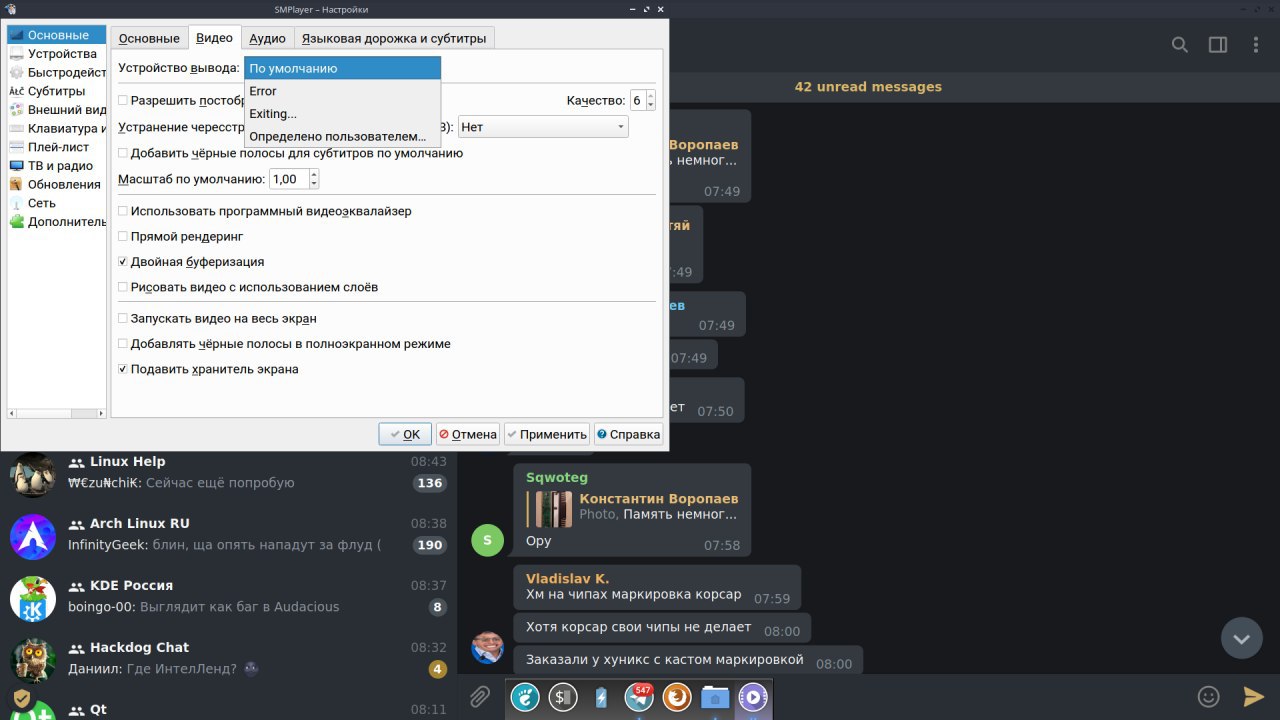
Task: Open Linux Help chat avatar
Action: pos(33,475)
